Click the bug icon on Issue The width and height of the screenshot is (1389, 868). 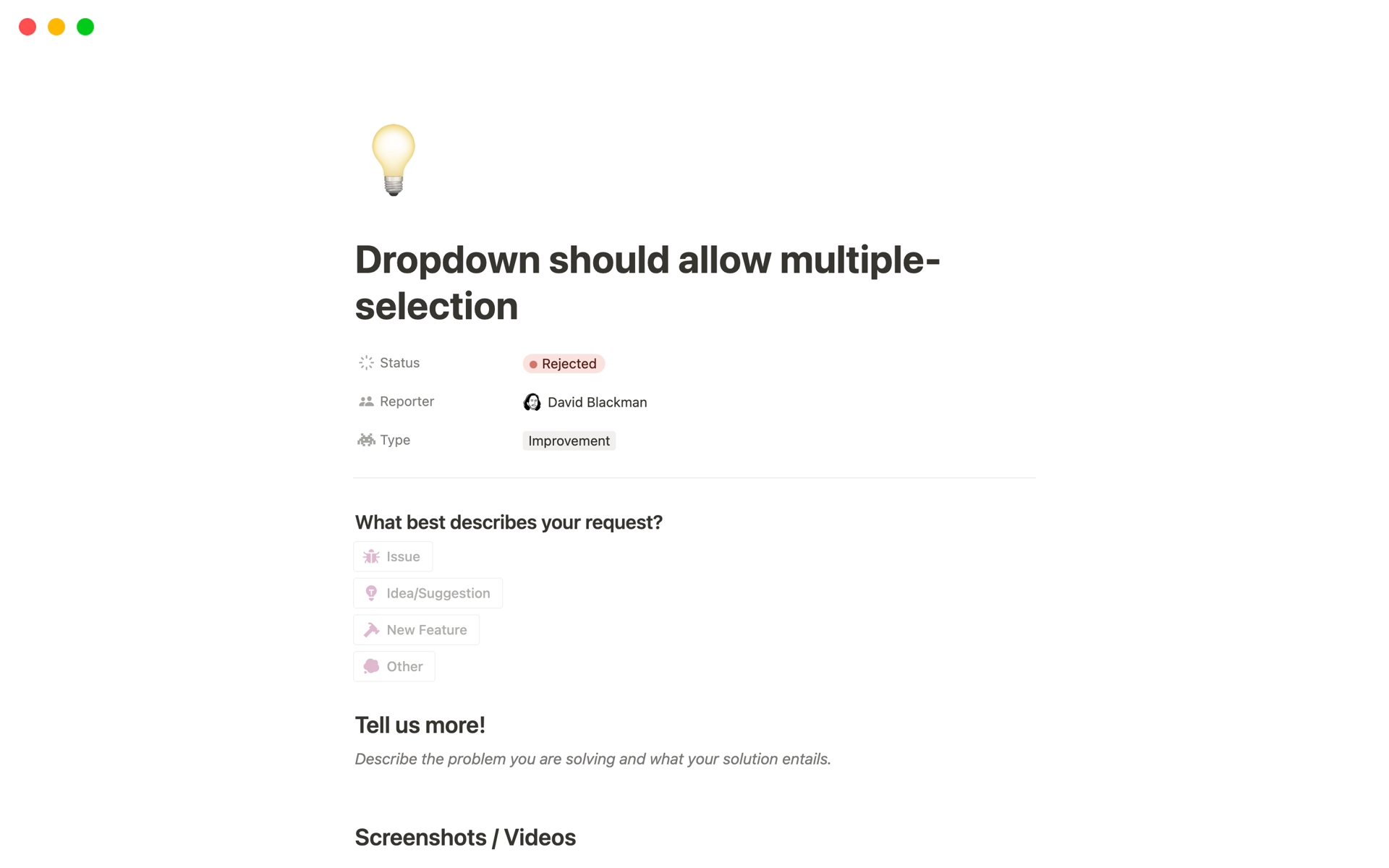click(371, 557)
